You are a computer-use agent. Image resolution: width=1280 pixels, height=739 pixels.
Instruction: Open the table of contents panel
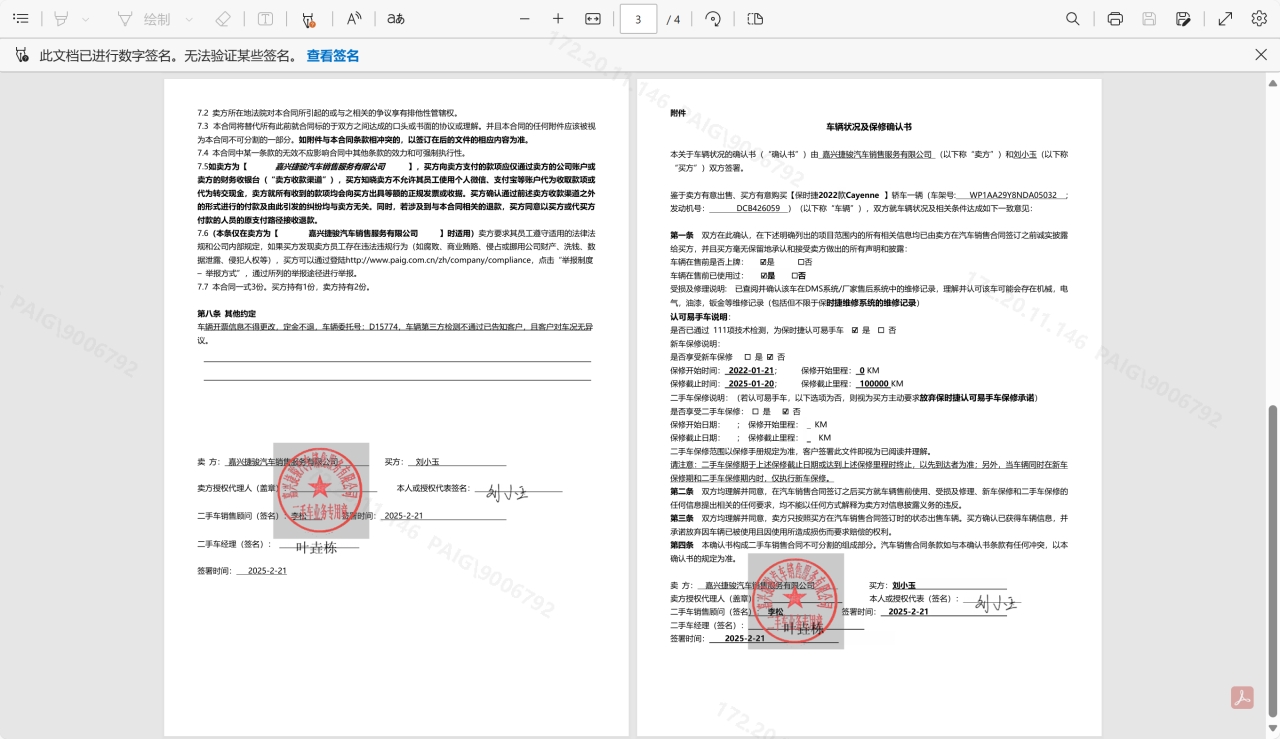21,19
